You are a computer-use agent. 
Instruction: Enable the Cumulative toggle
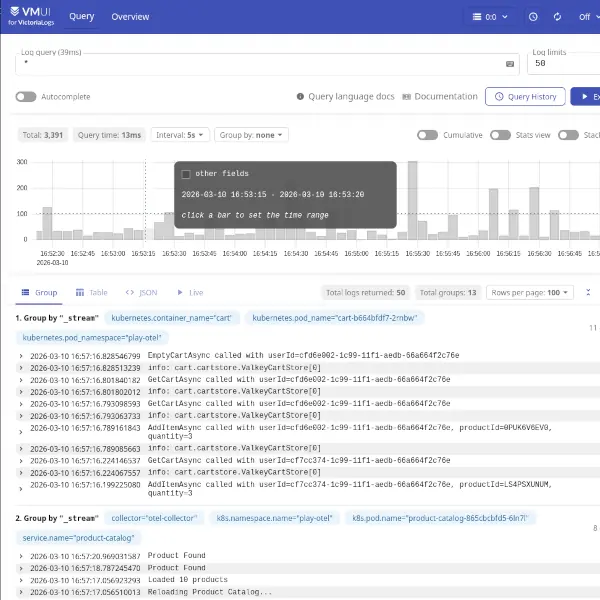427,135
